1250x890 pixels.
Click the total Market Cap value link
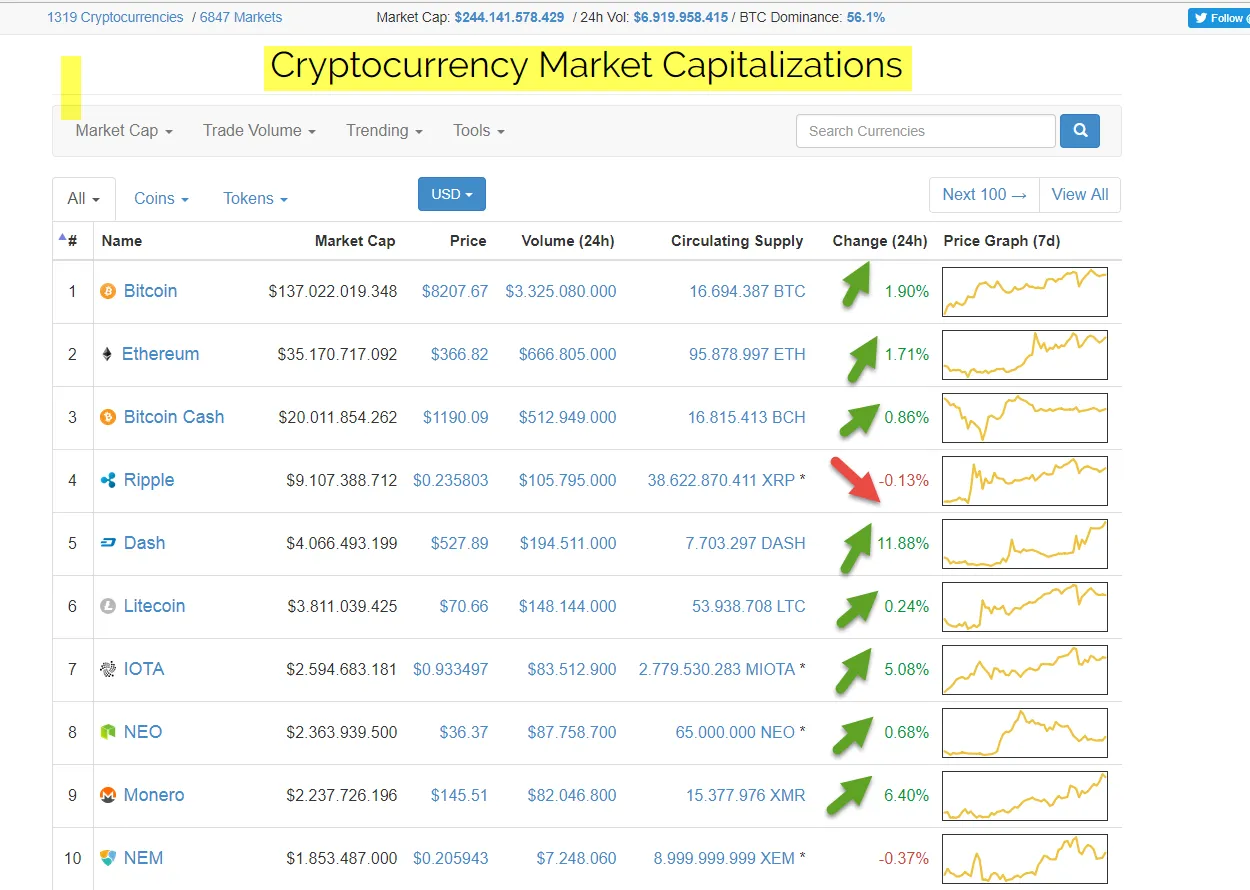click(x=509, y=17)
